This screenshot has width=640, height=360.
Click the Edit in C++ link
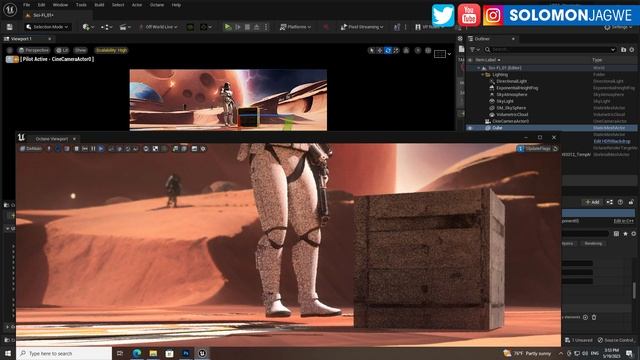(x=623, y=221)
